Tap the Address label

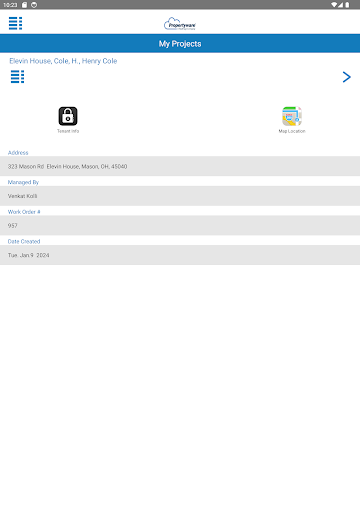tap(18, 153)
